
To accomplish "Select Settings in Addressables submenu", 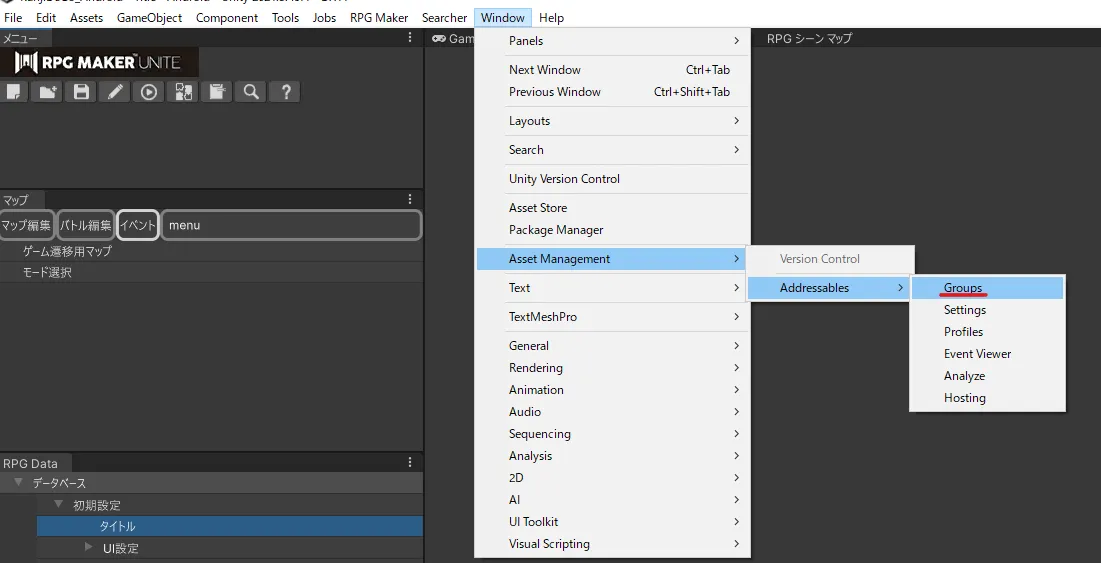I will (x=987, y=310).
